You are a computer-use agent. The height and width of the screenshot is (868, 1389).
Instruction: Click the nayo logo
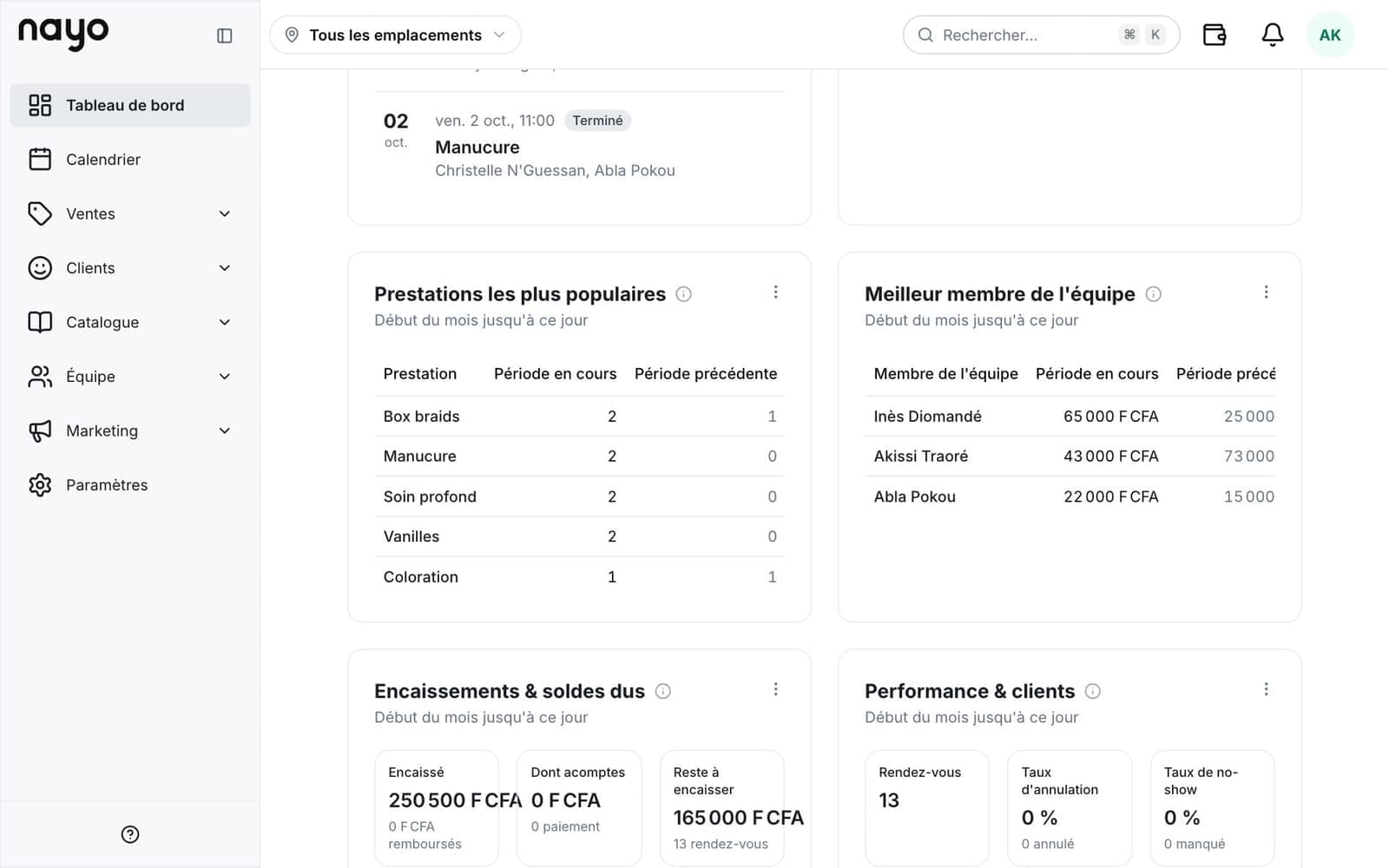tap(63, 33)
